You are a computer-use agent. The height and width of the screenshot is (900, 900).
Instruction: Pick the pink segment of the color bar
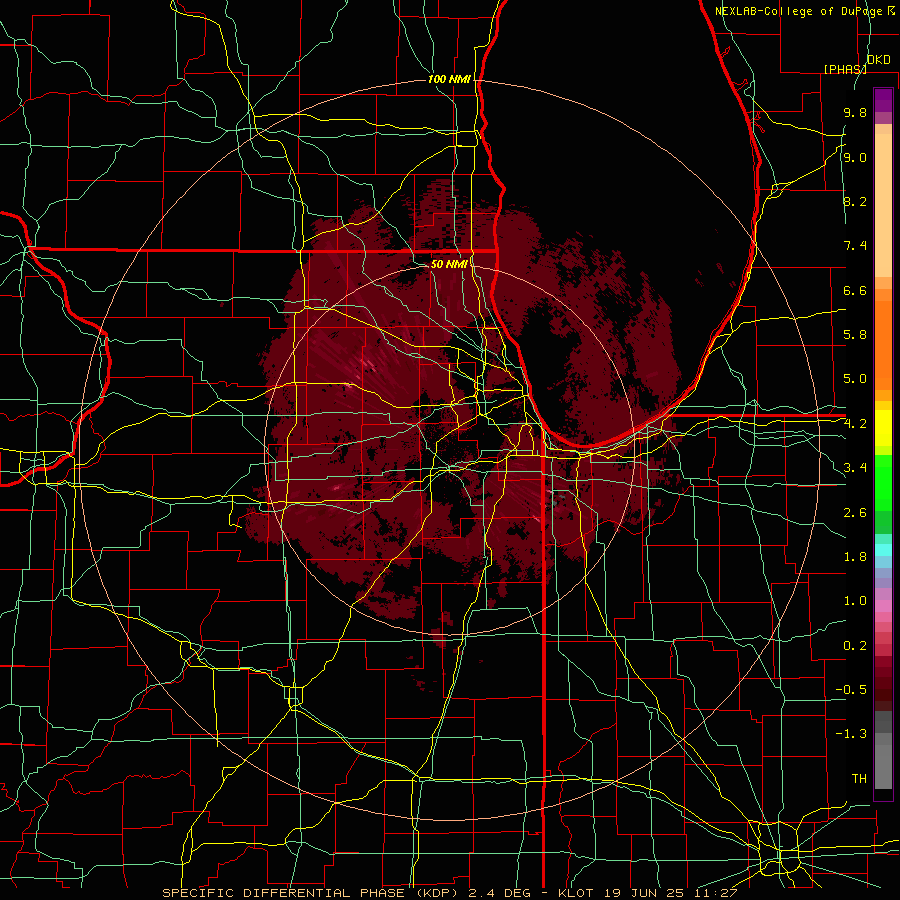[x=883, y=606]
